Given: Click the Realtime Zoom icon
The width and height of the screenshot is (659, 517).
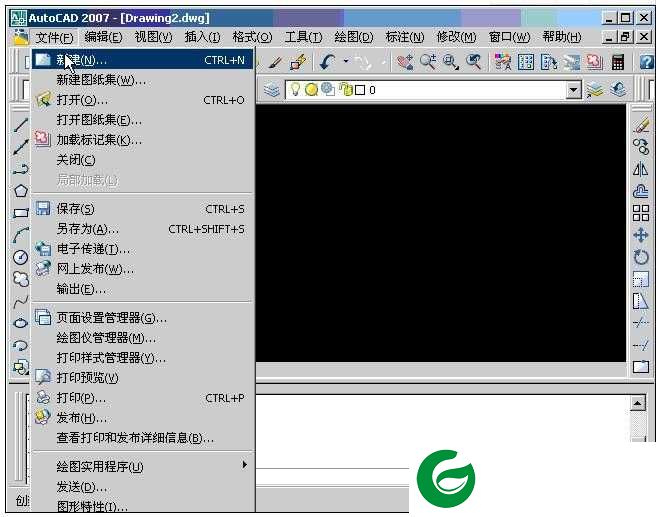Looking at the screenshot, I should click(428, 62).
